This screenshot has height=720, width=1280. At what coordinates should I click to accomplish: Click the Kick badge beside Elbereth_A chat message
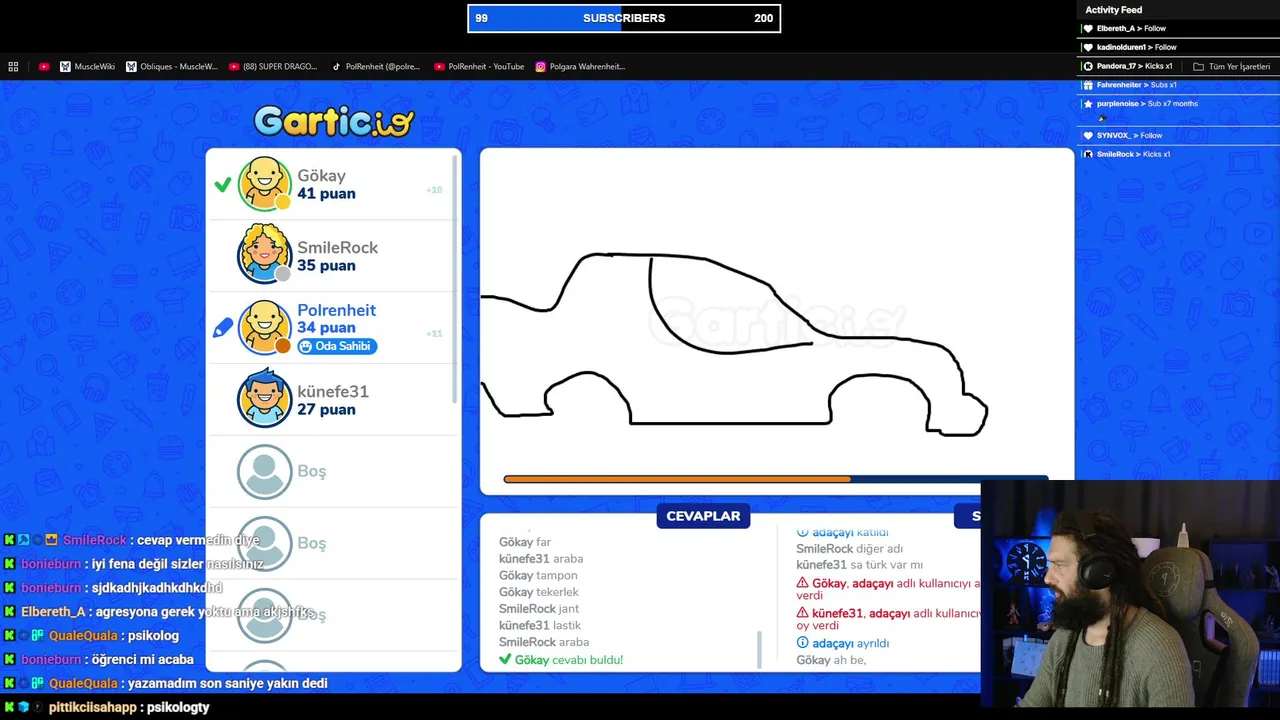pyautogui.click(x=10, y=611)
